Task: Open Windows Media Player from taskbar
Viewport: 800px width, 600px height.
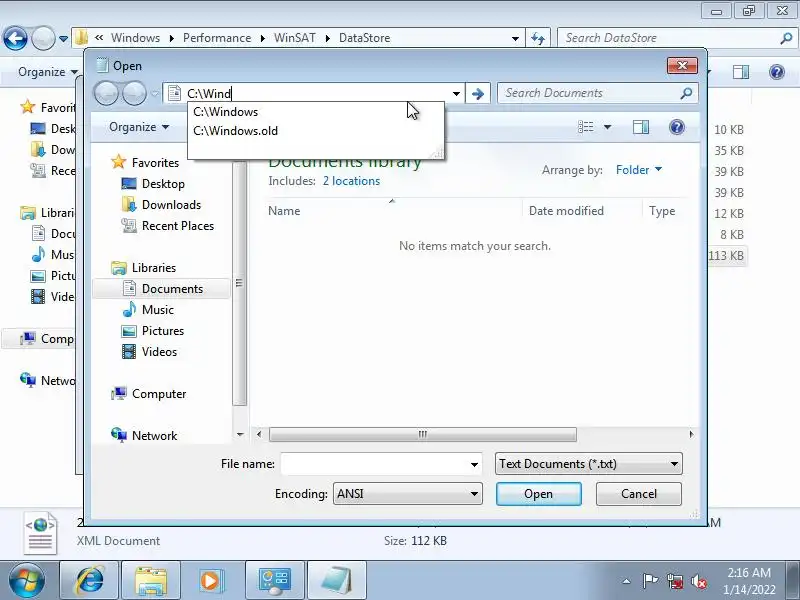Action: click(211, 581)
